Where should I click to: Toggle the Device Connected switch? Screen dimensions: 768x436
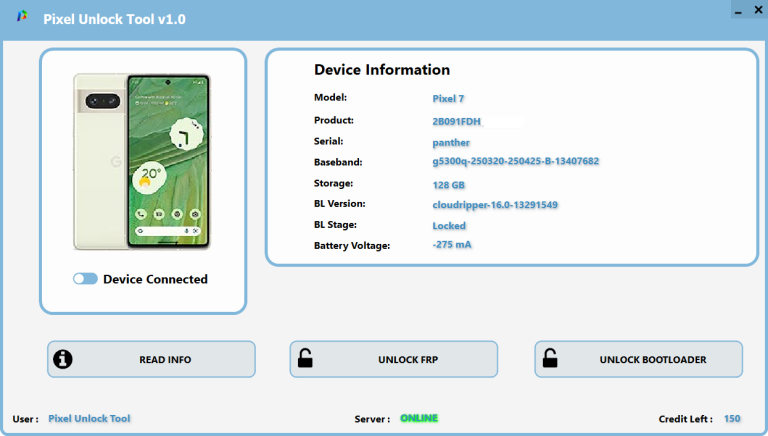coord(85,279)
